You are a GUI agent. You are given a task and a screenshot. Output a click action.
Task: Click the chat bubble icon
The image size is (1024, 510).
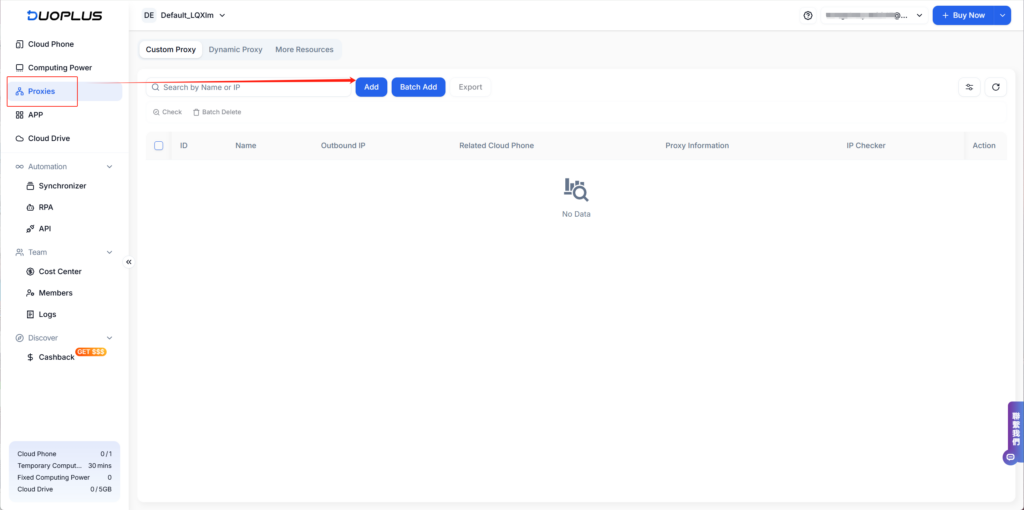pos(1011,457)
